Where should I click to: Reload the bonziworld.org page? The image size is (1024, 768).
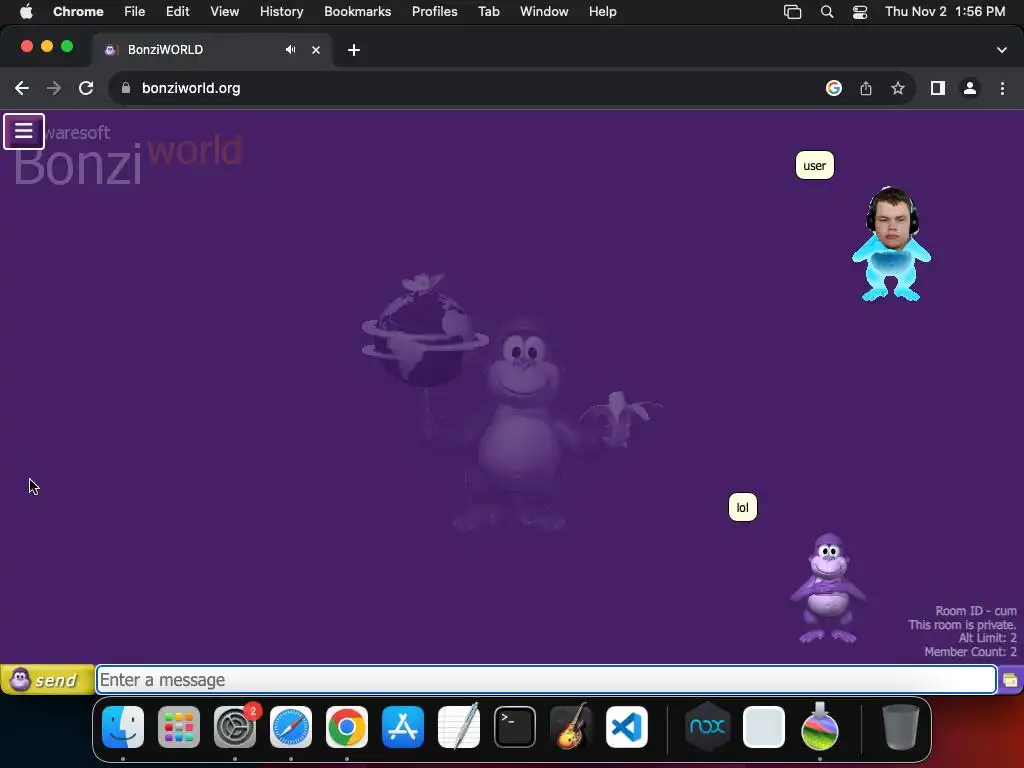point(86,88)
